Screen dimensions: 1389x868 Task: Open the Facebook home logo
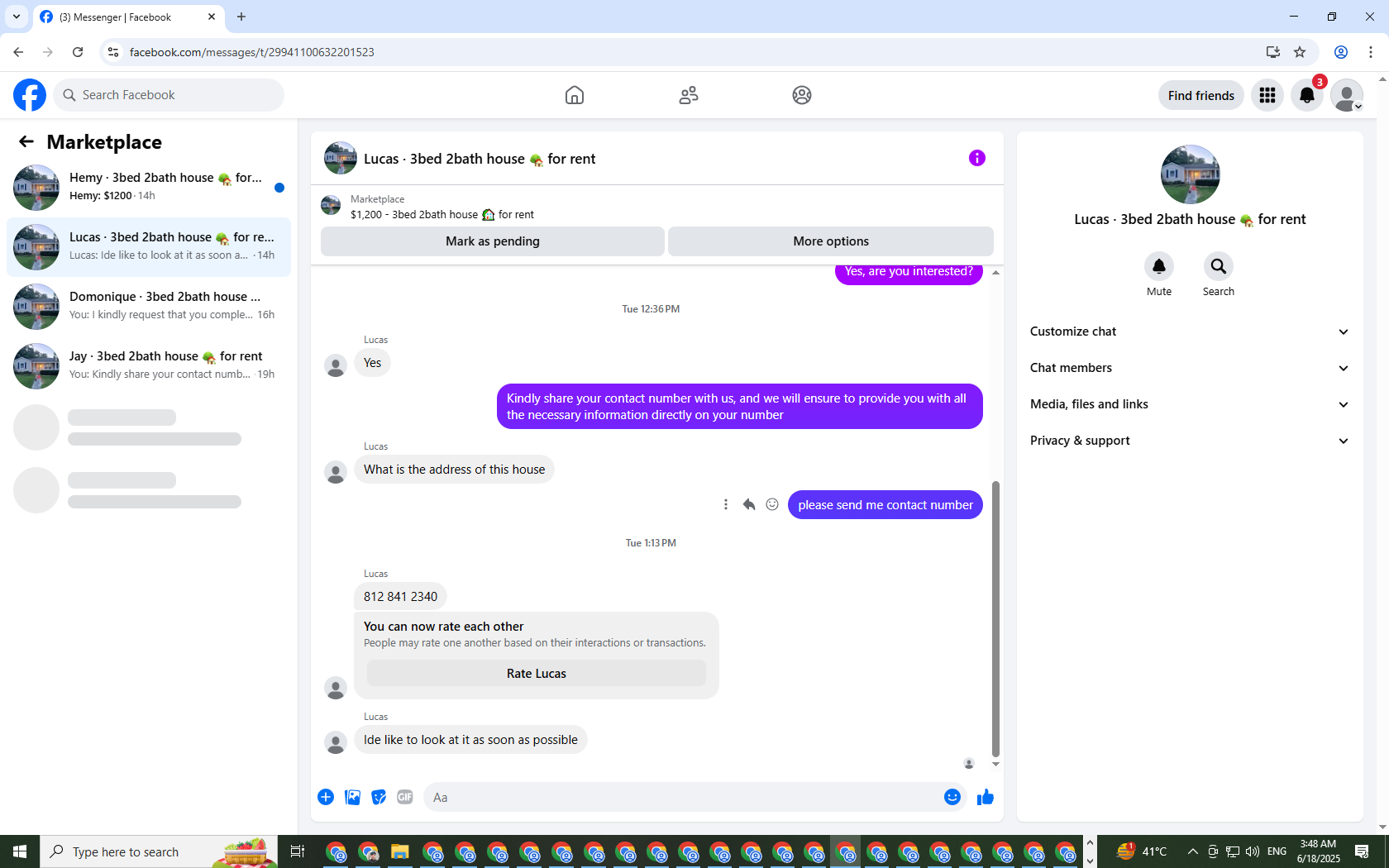coord(30,95)
